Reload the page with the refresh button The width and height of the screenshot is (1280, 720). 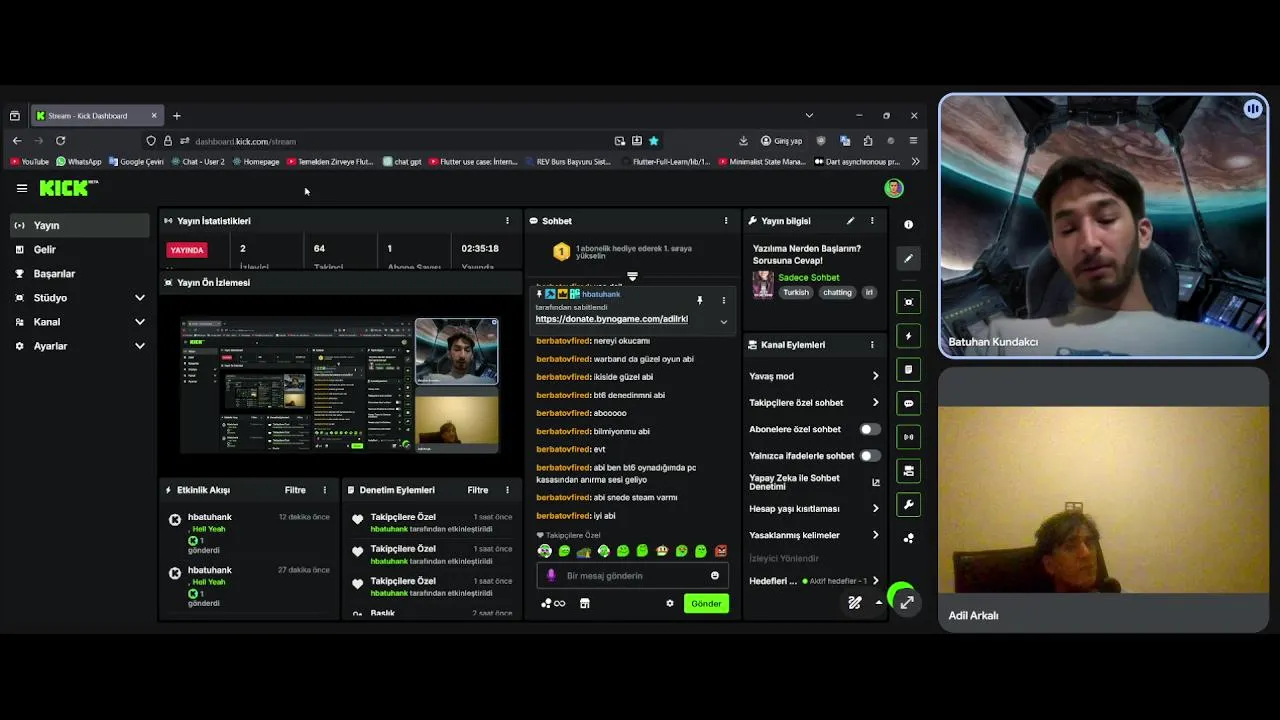click(x=60, y=141)
